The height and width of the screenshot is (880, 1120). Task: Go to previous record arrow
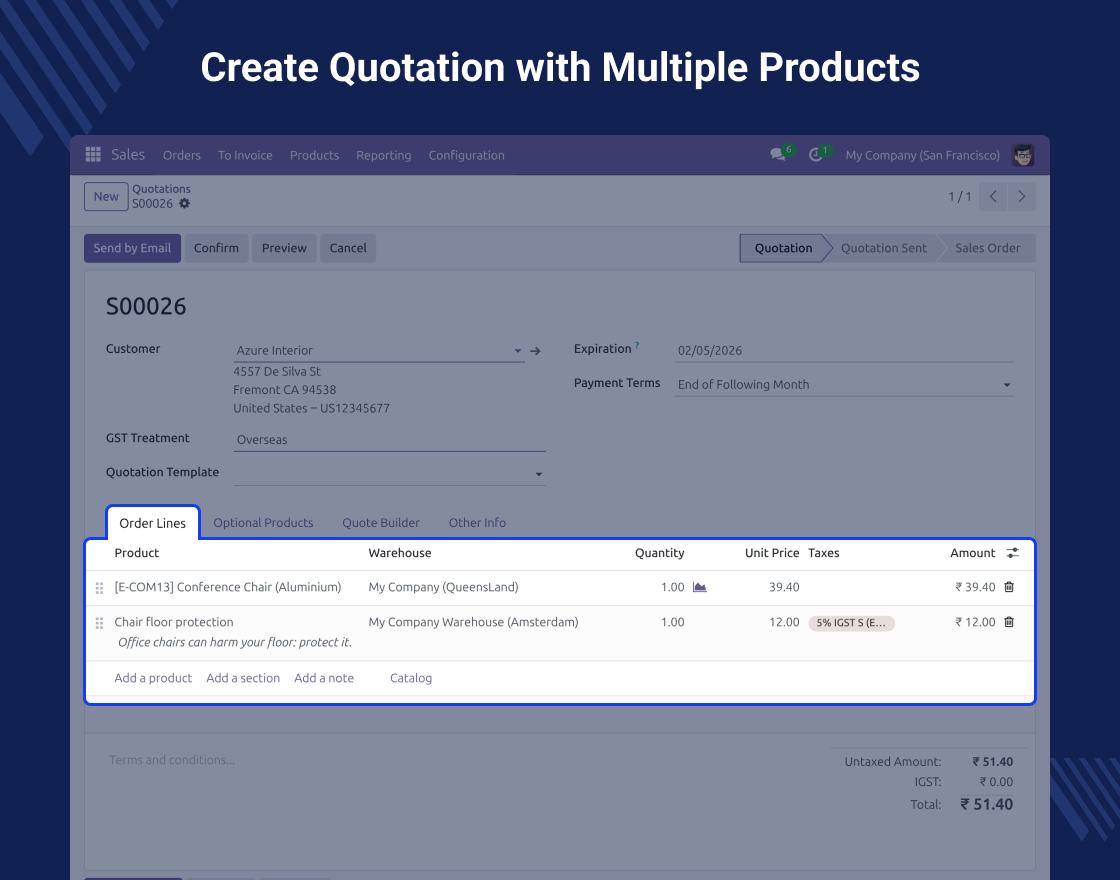[x=993, y=196]
